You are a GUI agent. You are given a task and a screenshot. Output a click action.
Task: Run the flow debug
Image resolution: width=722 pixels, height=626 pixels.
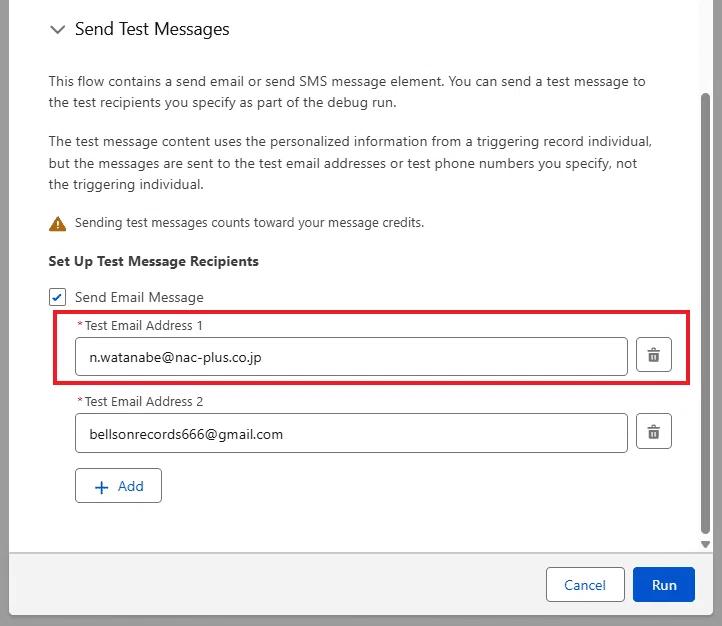[664, 585]
